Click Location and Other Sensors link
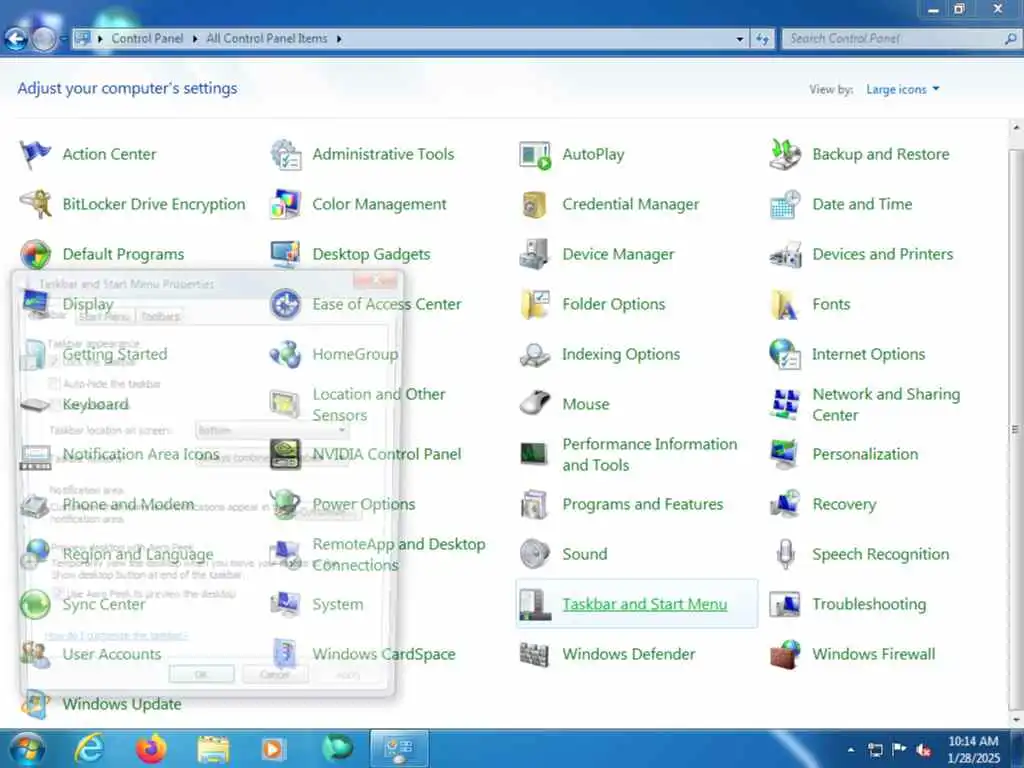Image resolution: width=1024 pixels, height=768 pixels. click(379, 404)
